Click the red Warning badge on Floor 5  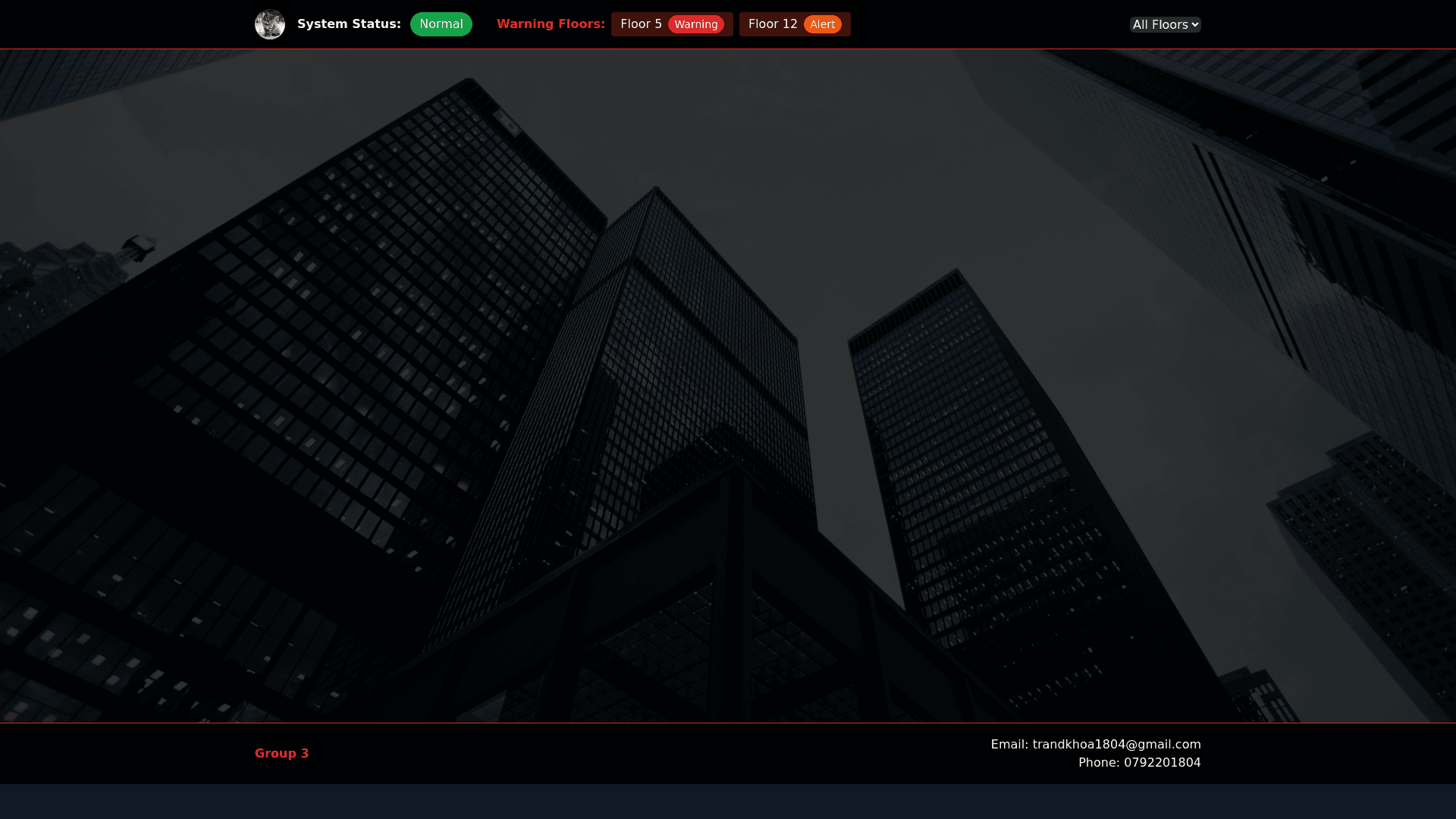tap(695, 25)
